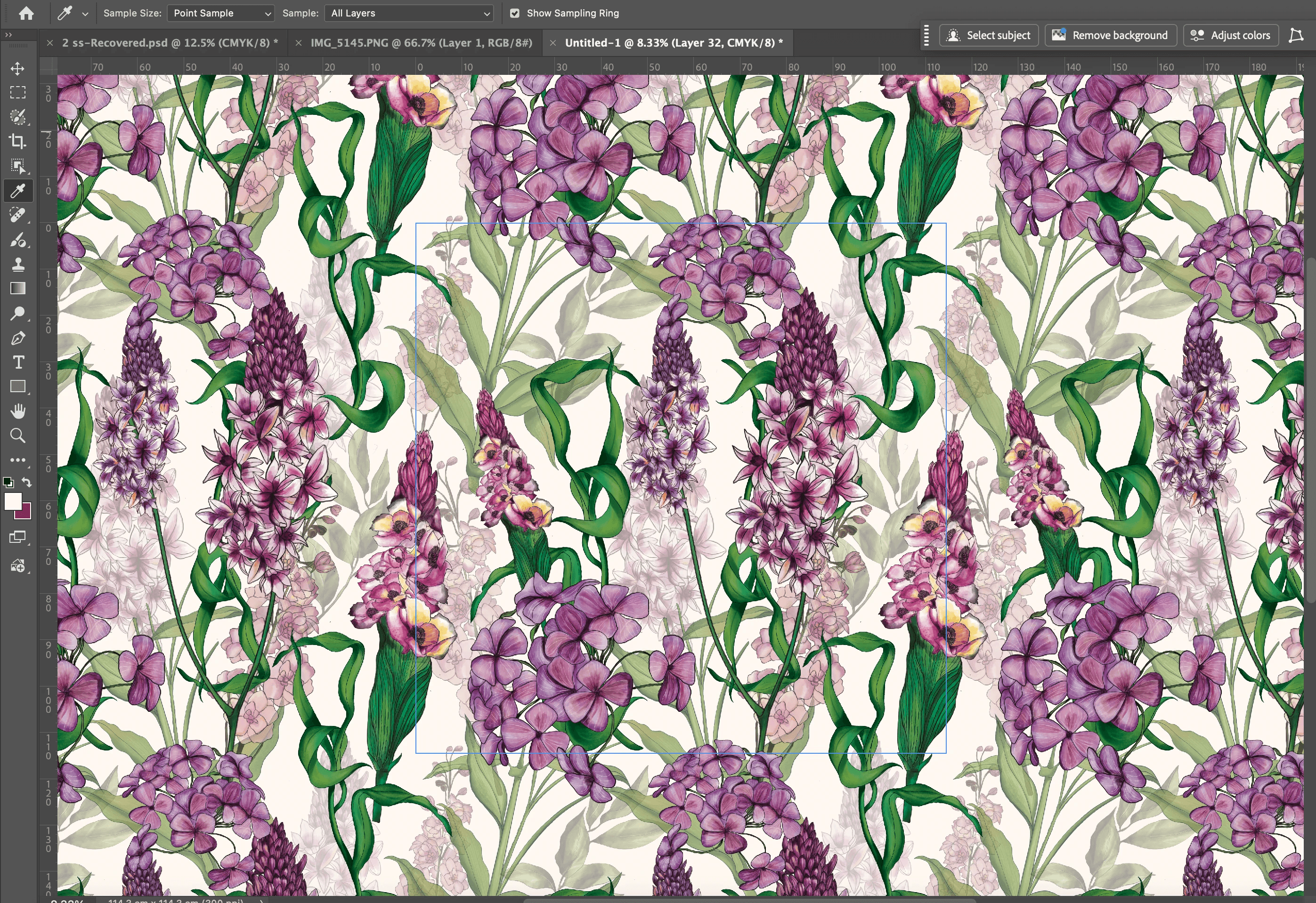Select the Rectangle shape tool
The image size is (1316, 903).
(17, 387)
